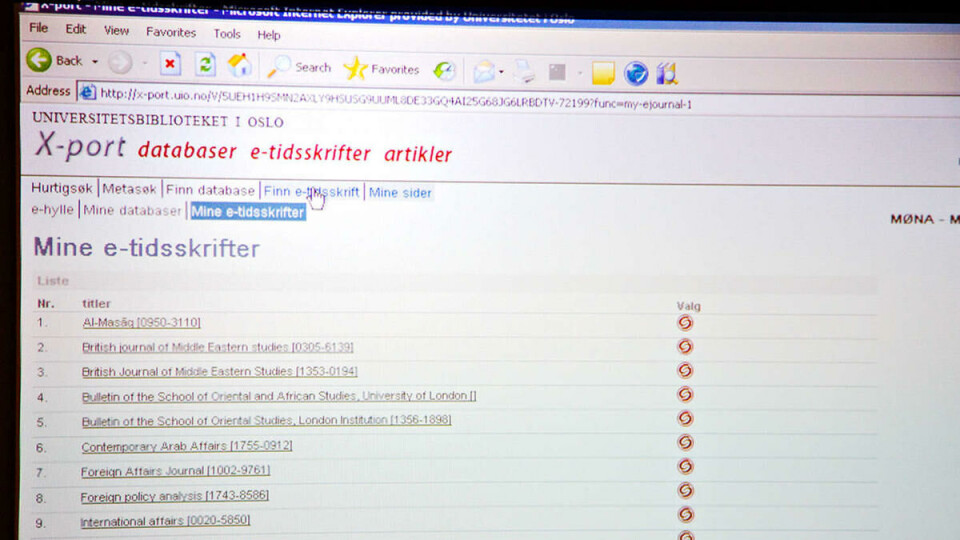The width and height of the screenshot is (960, 540).
Task: Switch to the Metasøk tab
Action: point(129,189)
